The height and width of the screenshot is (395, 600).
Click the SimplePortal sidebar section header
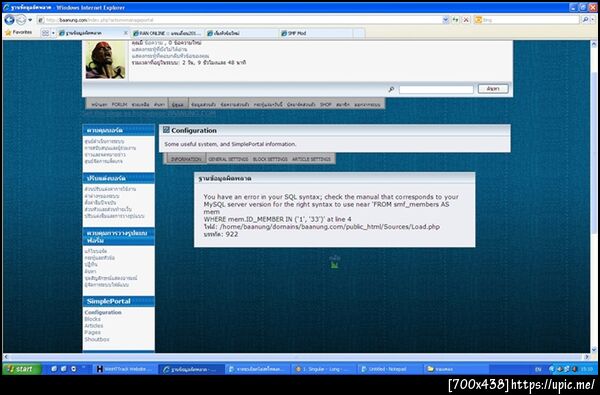[x=119, y=301]
